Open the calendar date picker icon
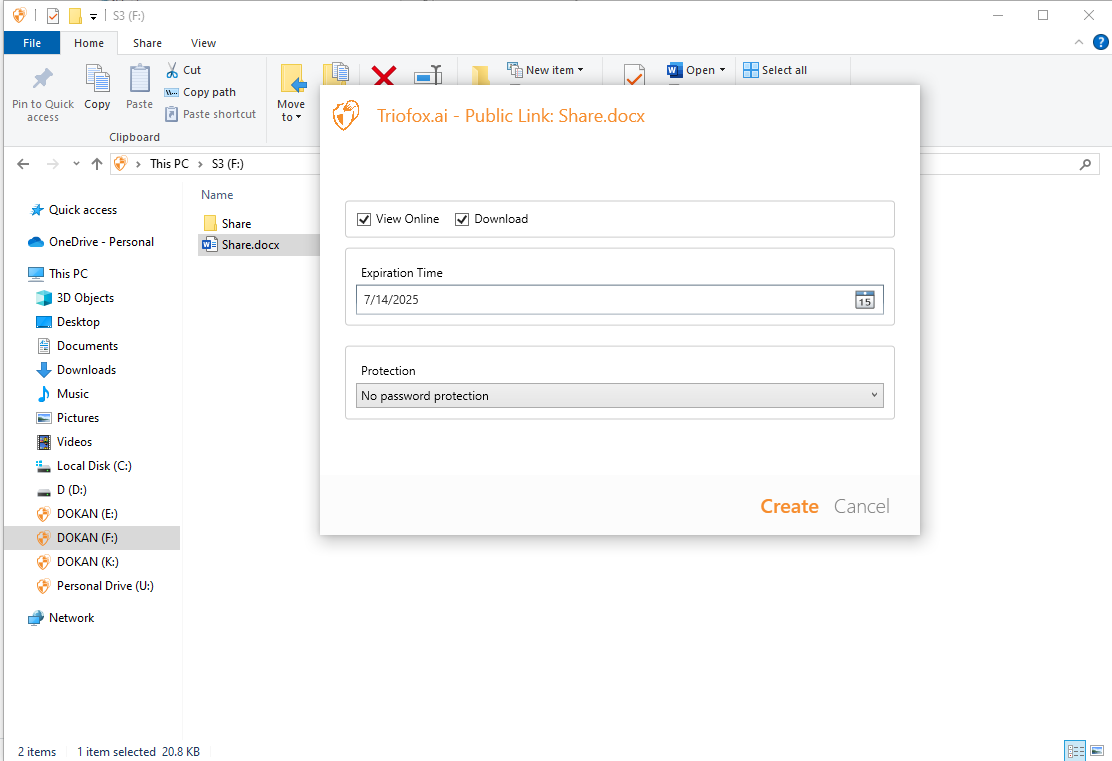The image size is (1112, 761). click(864, 299)
